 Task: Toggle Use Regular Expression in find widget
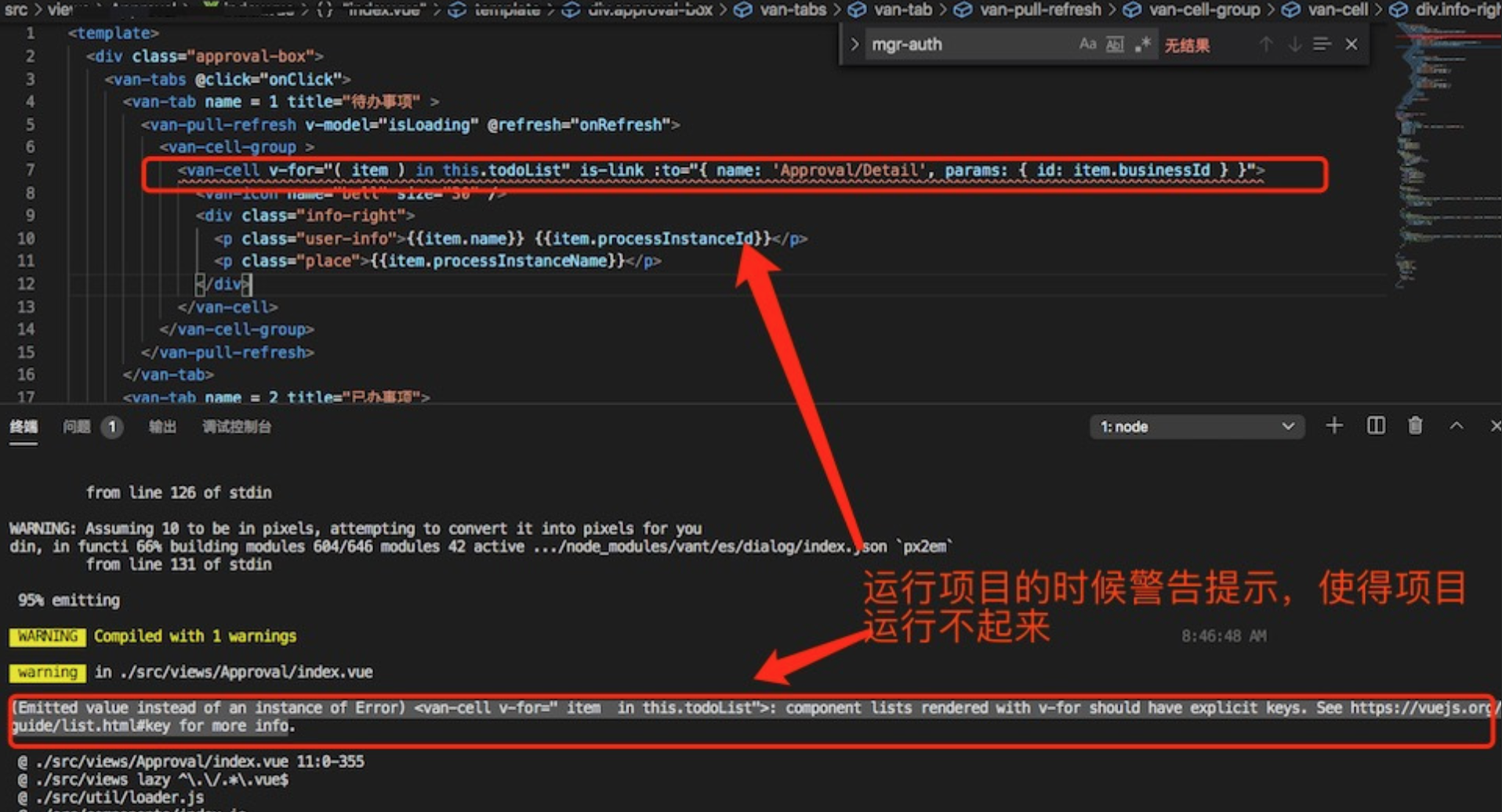(1142, 45)
